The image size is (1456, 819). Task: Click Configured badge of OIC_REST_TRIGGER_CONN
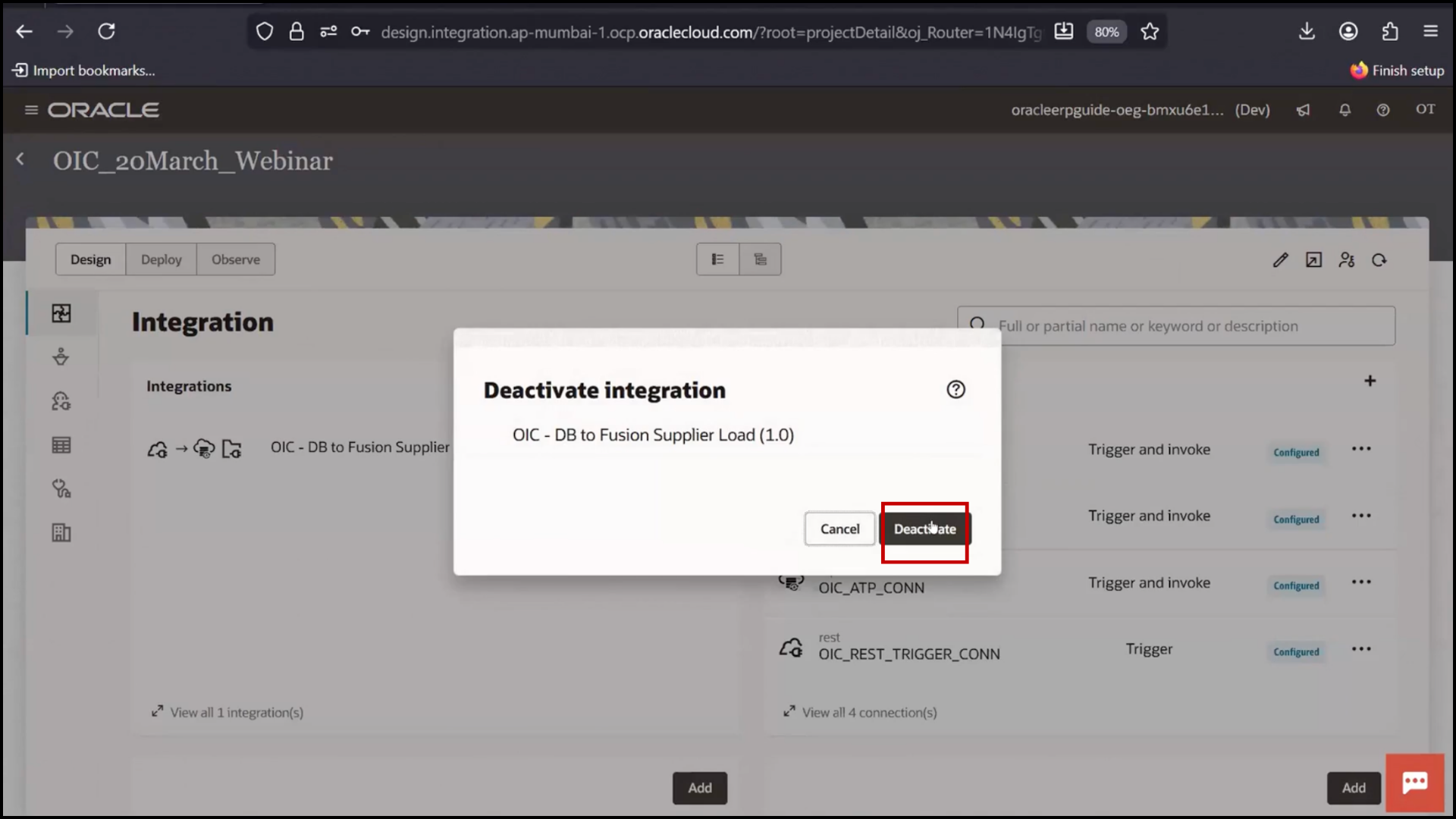click(x=1296, y=652)
